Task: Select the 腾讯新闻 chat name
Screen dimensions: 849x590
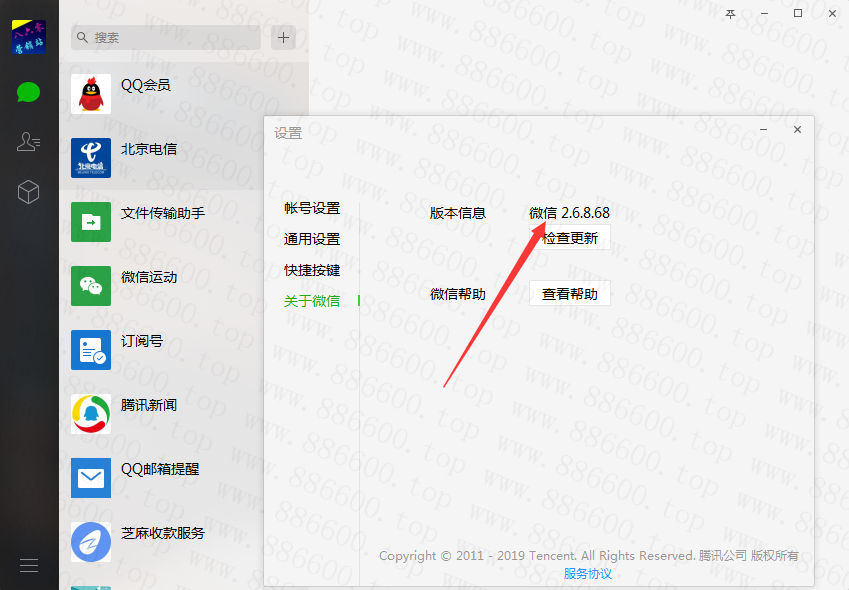Action: click(149, 405)
